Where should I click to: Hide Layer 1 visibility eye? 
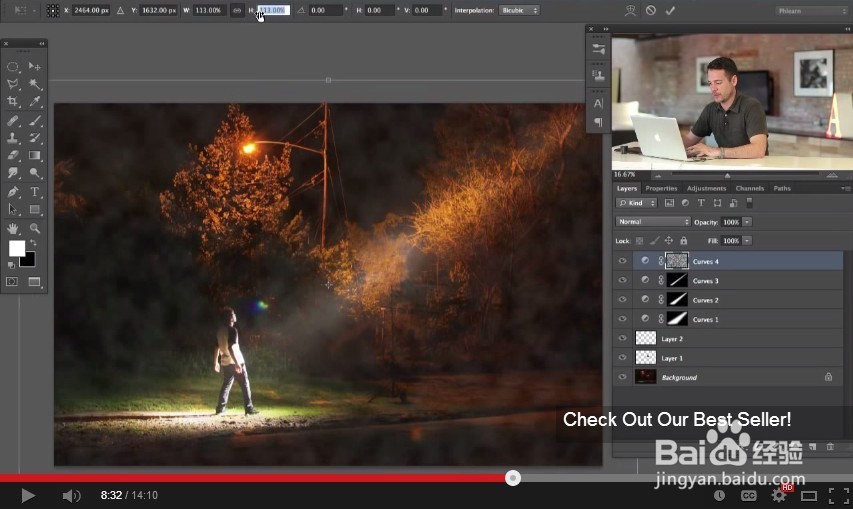point(622,358)
